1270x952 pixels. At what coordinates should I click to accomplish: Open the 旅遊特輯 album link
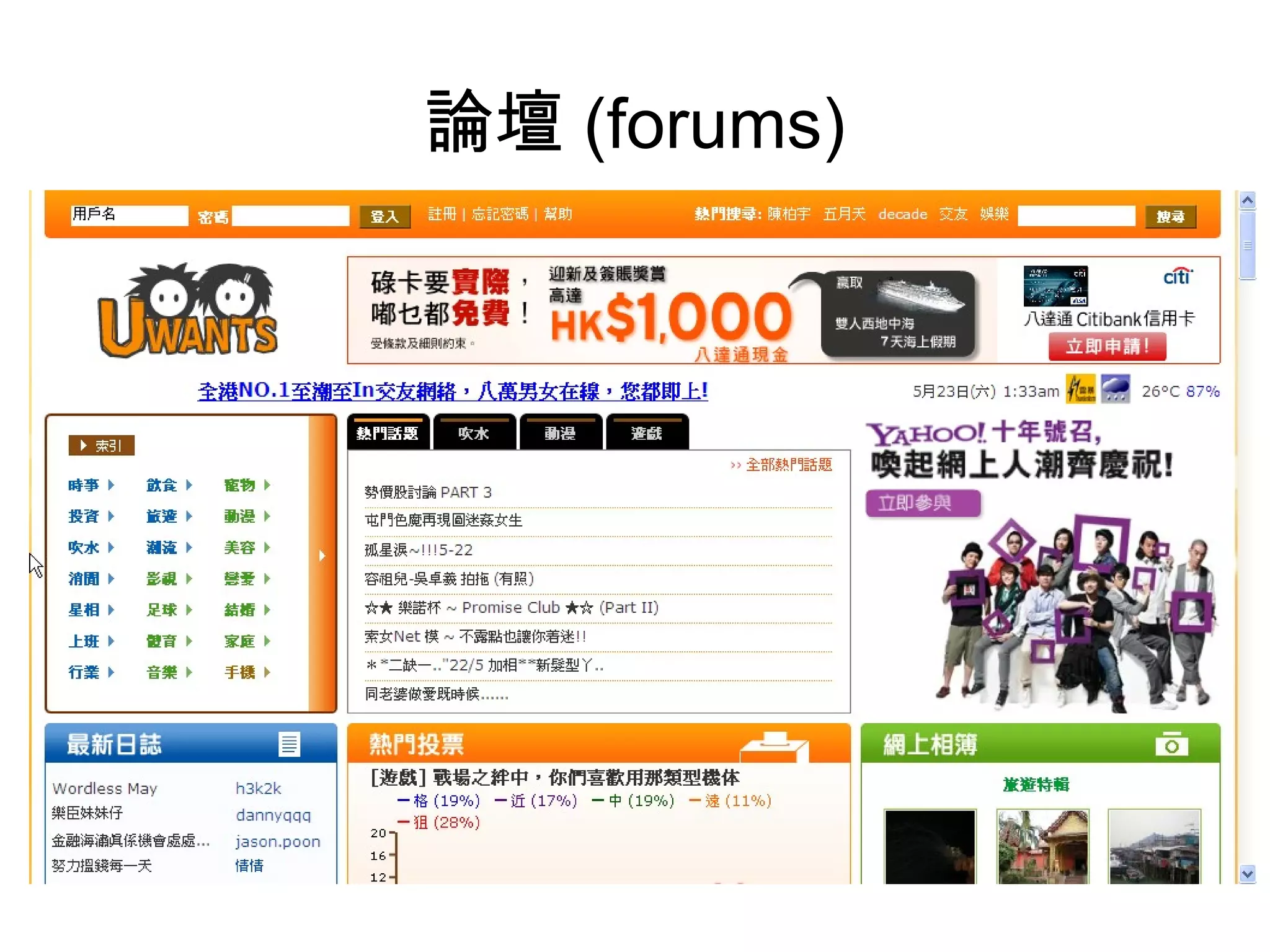coord(1036,785)
